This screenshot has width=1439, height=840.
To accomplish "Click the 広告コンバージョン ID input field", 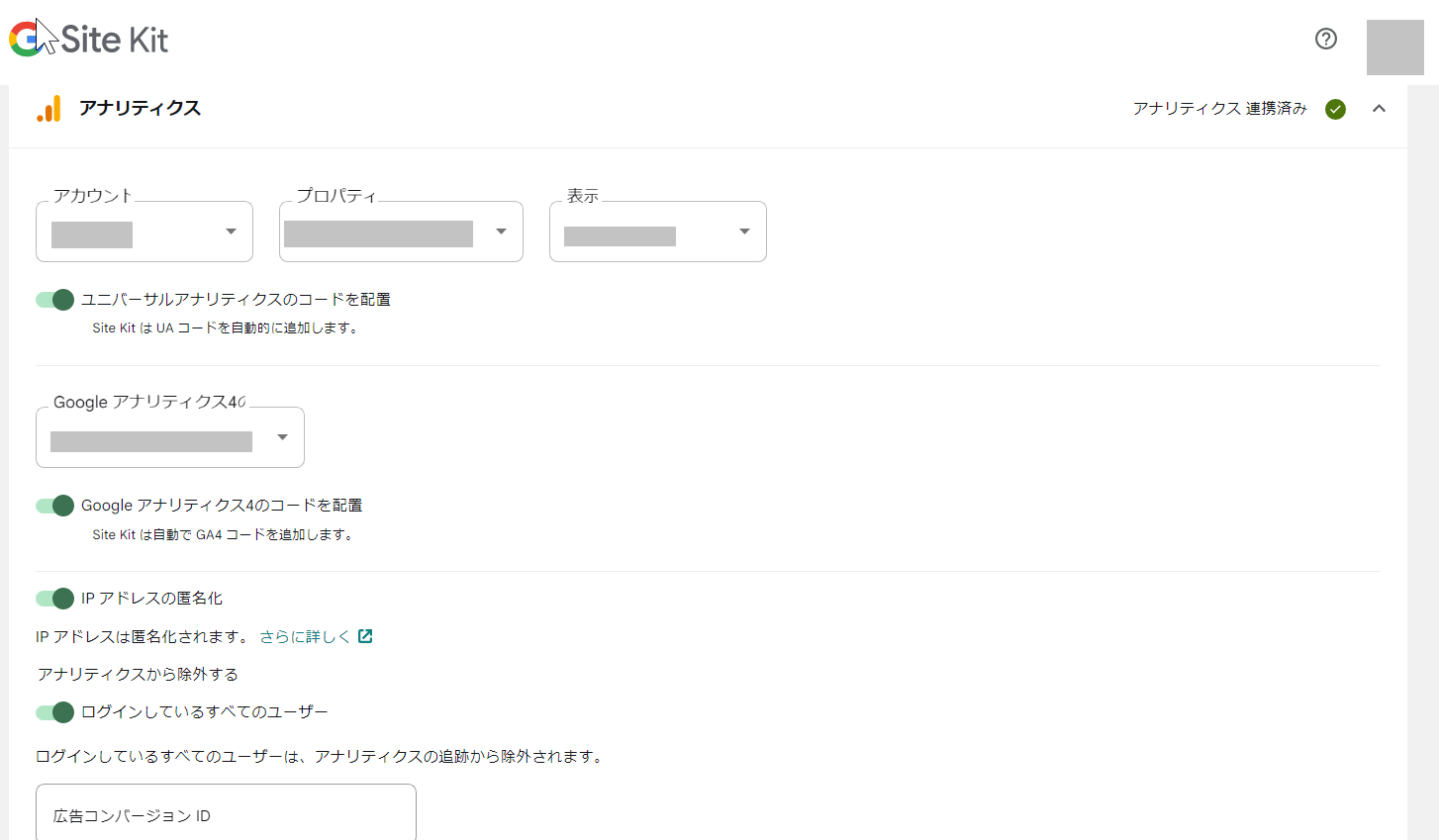I will click(x=226, y=812).
